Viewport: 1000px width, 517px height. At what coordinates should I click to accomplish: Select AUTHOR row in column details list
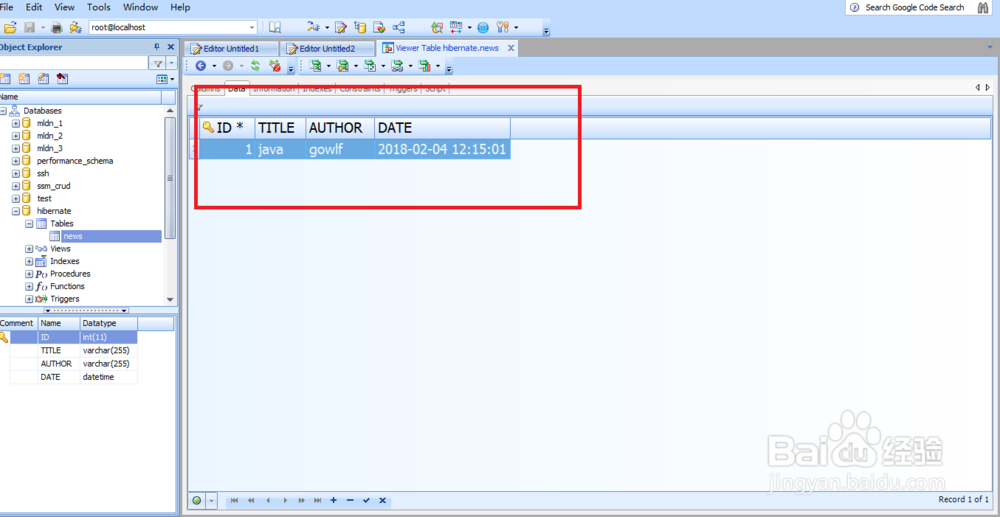(x=69, y=364)
